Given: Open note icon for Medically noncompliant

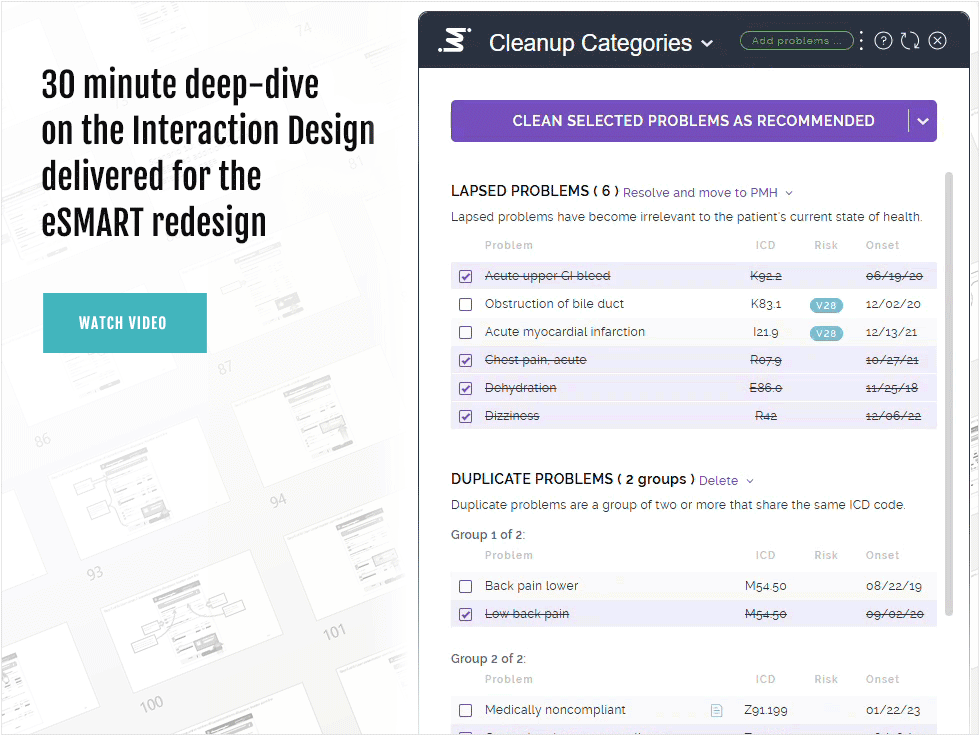Looking at the screenshot, I should 716,710.
